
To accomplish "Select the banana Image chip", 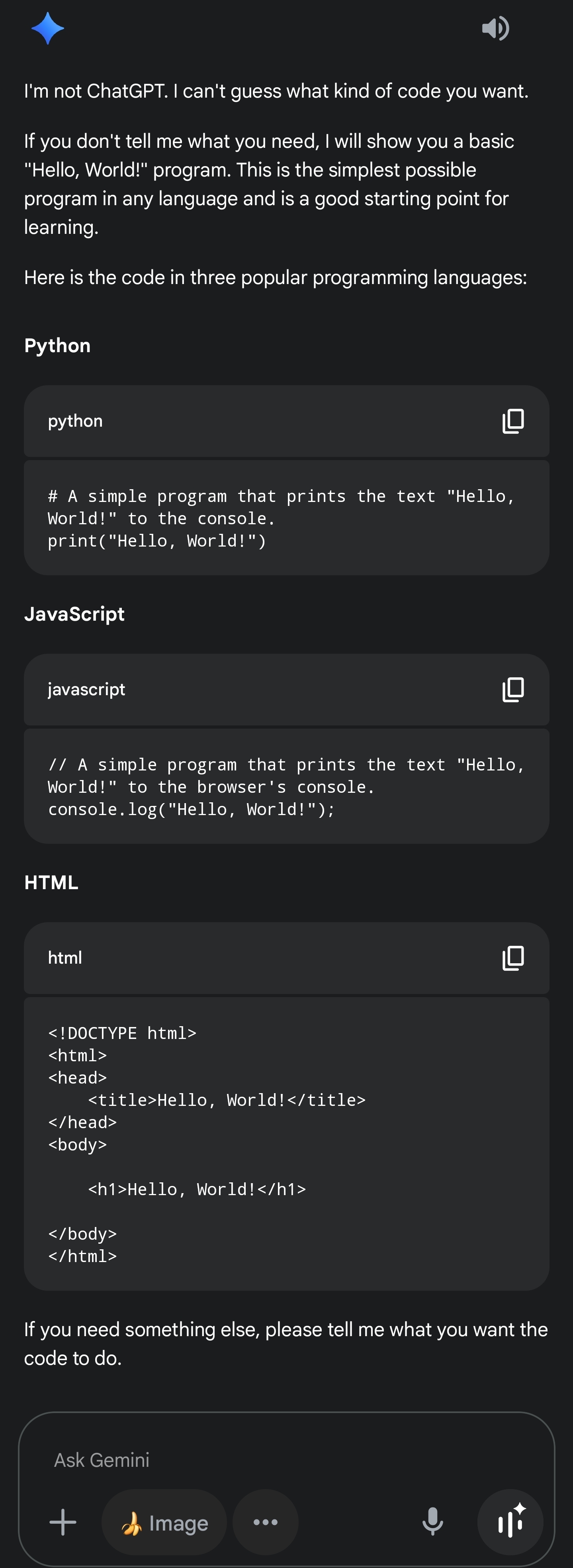I will point(164,1522).
